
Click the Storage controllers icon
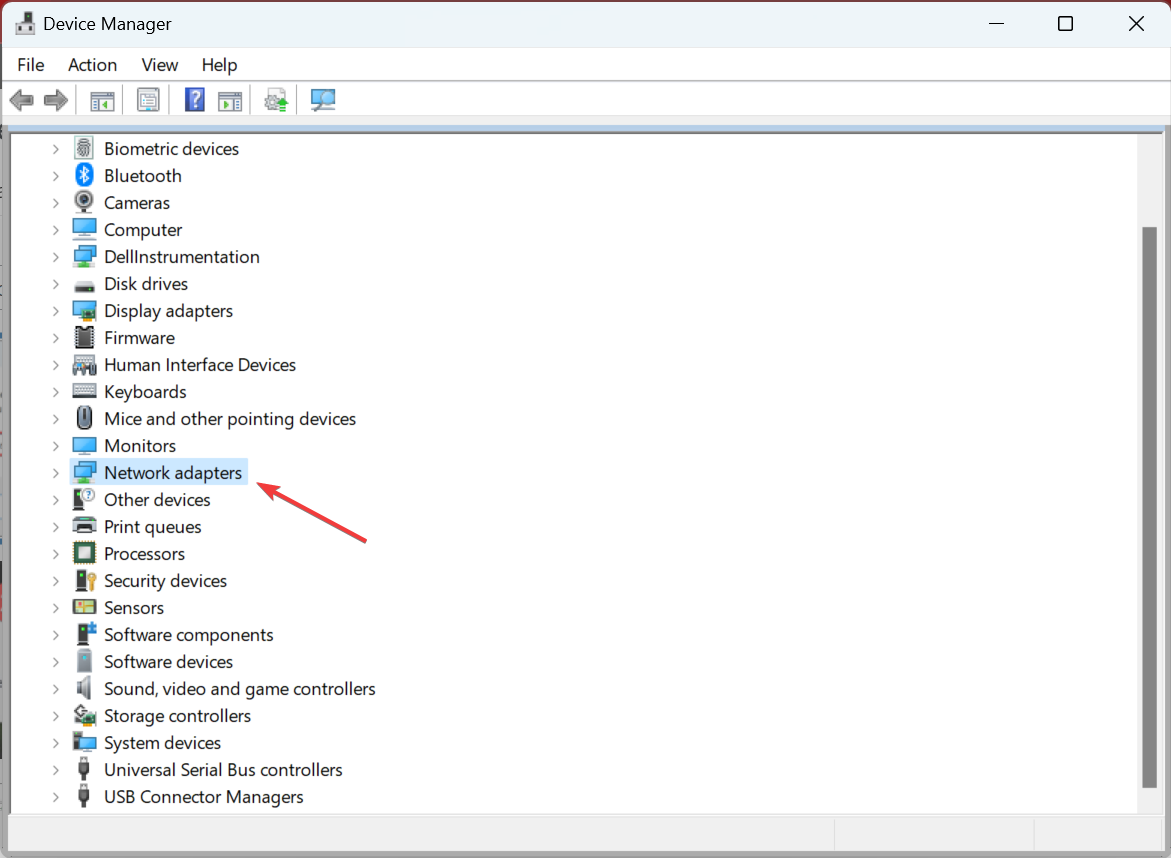[x=84, y=715]
